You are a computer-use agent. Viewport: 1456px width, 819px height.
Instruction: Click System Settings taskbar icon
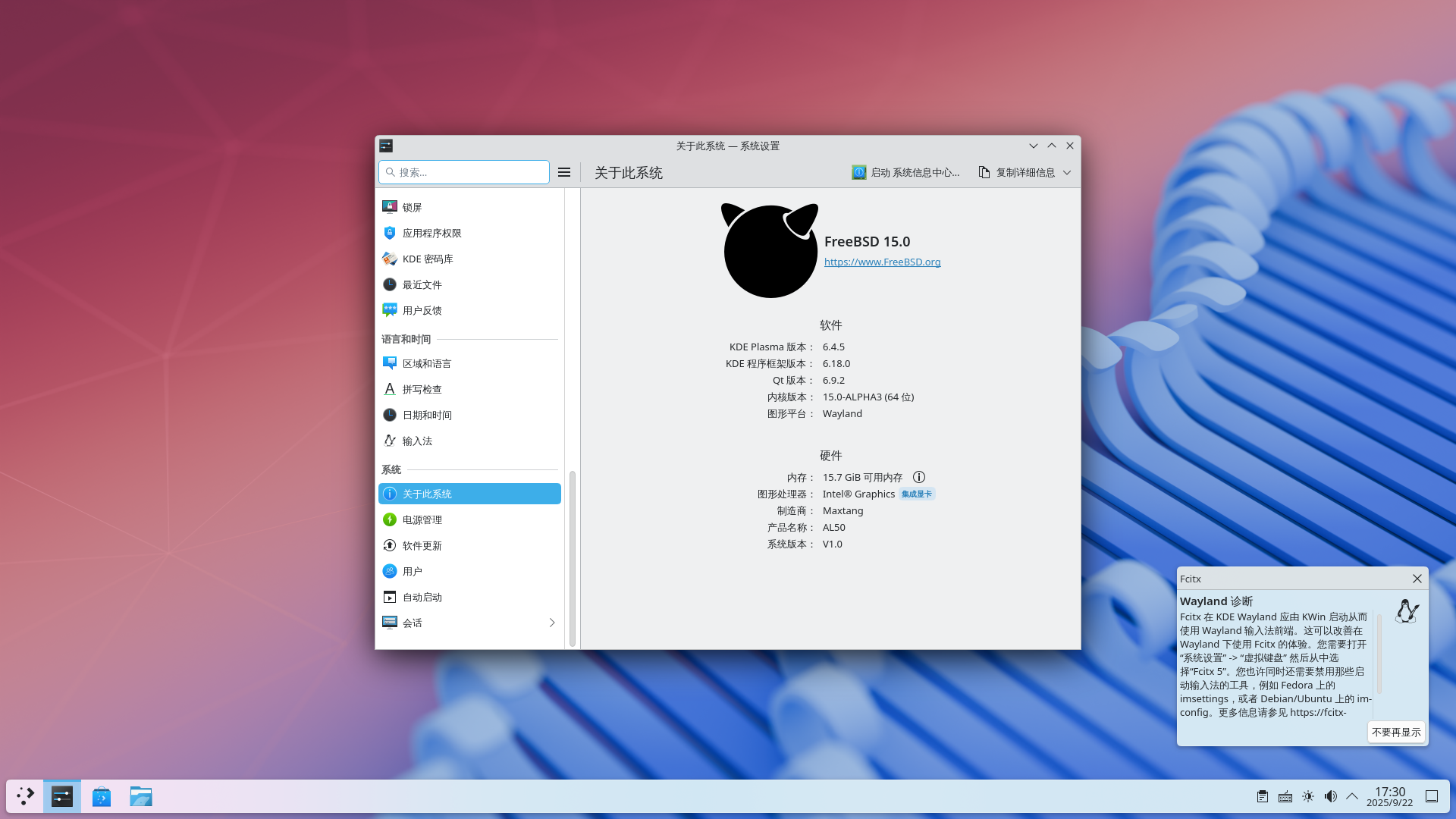(62, 796)
